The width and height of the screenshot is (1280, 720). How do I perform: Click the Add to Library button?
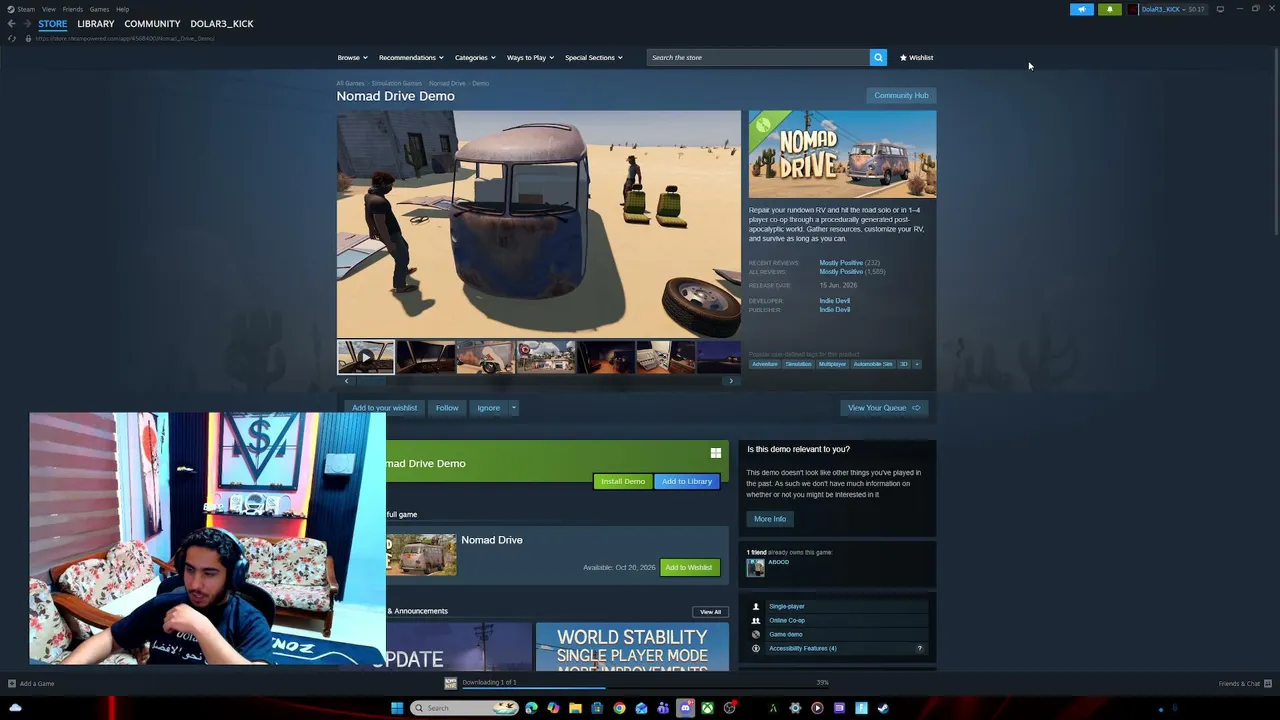(687, 481)
